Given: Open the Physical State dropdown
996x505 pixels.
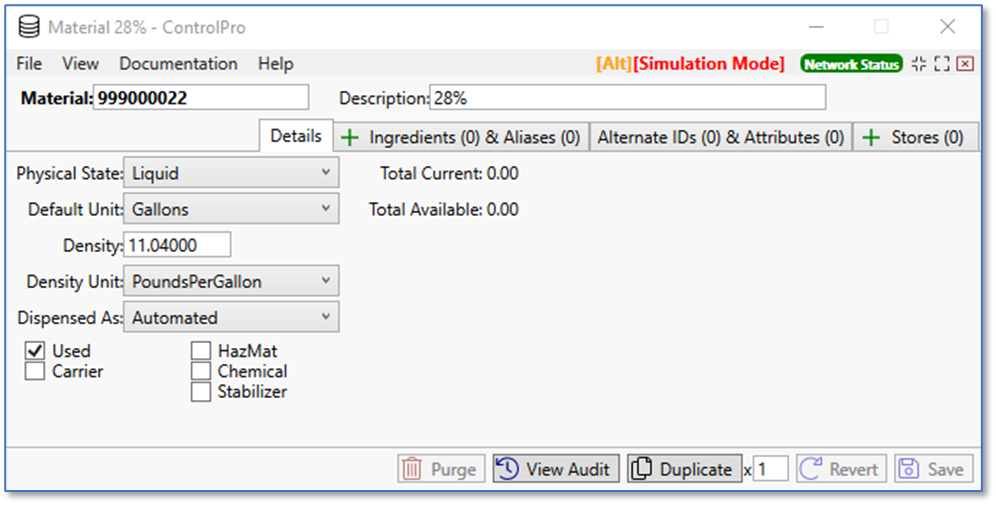Looking at the screenshot, I should [231, 174].
